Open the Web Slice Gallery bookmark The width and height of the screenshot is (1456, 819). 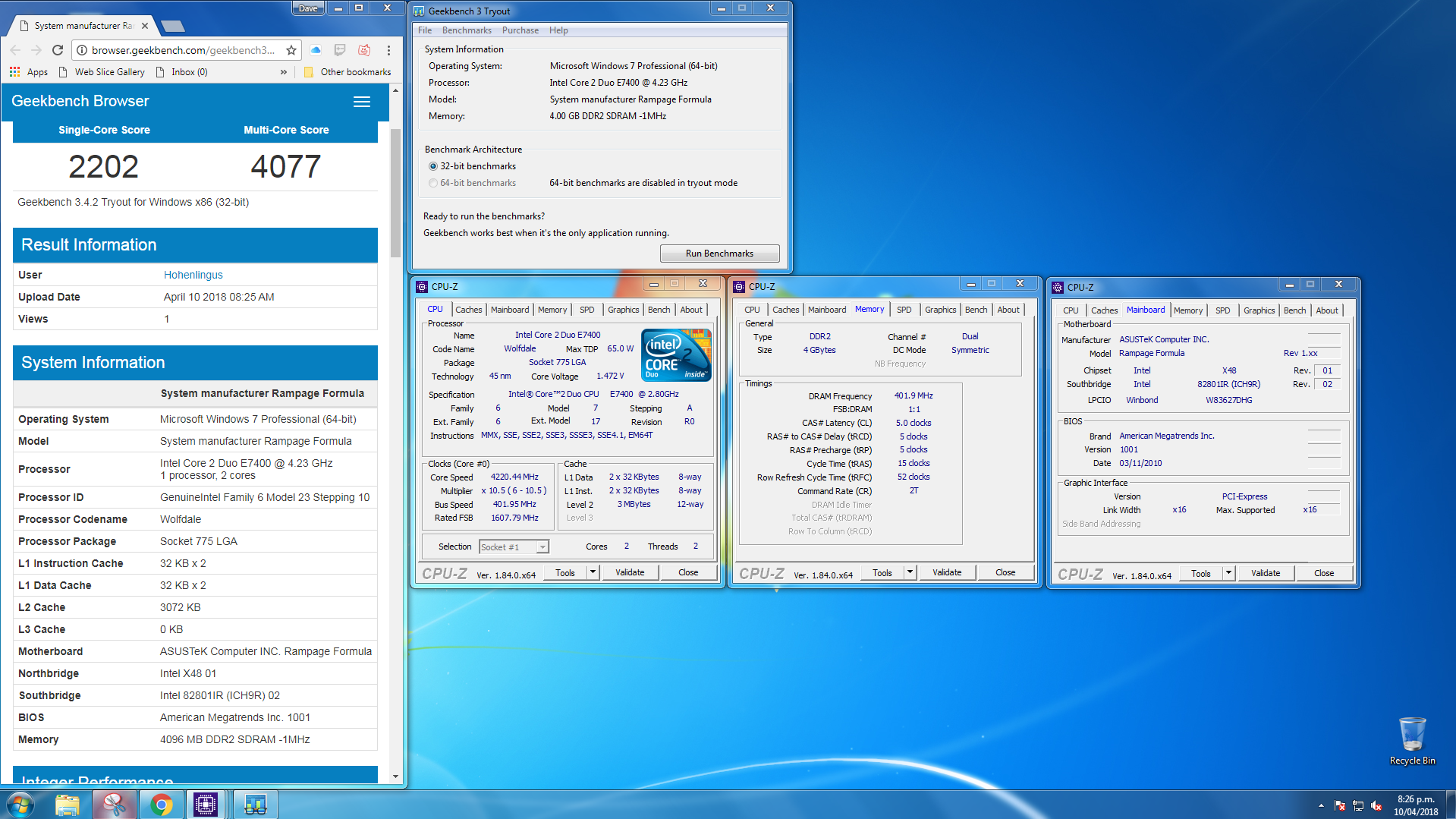coord(102,72)
